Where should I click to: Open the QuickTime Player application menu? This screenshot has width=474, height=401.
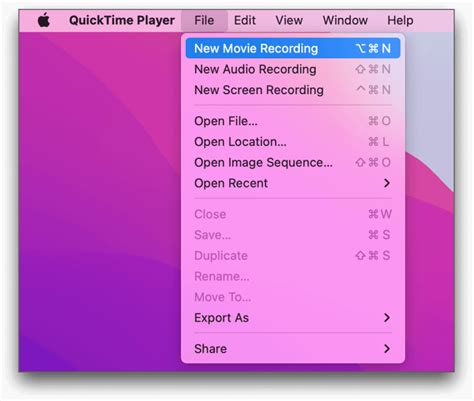[122, 20]
